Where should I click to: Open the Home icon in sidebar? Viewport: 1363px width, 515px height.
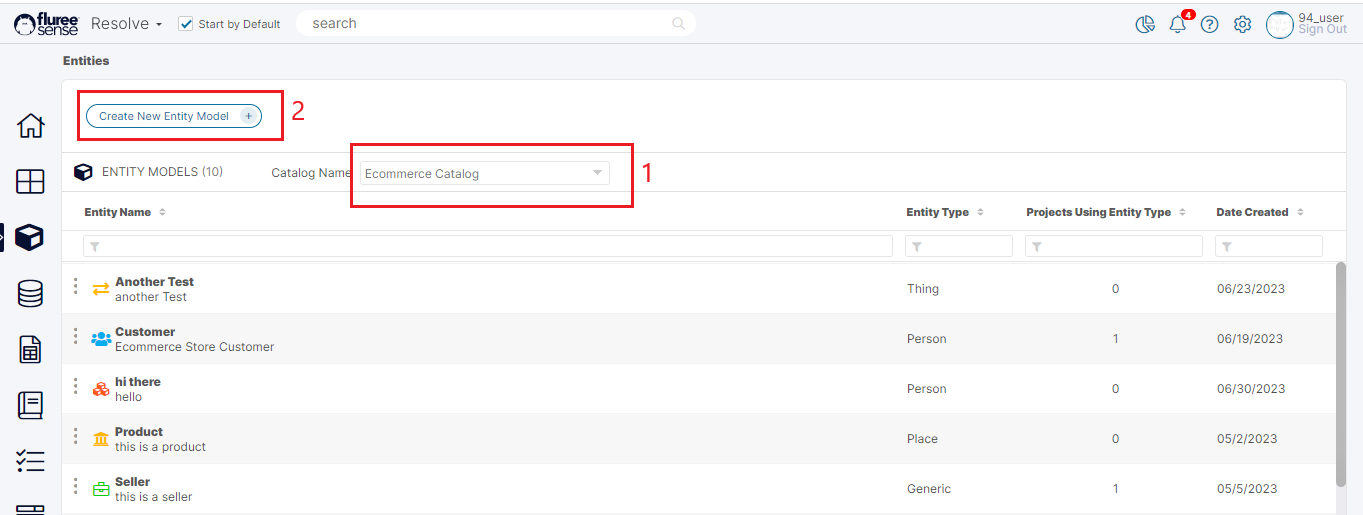30,126
